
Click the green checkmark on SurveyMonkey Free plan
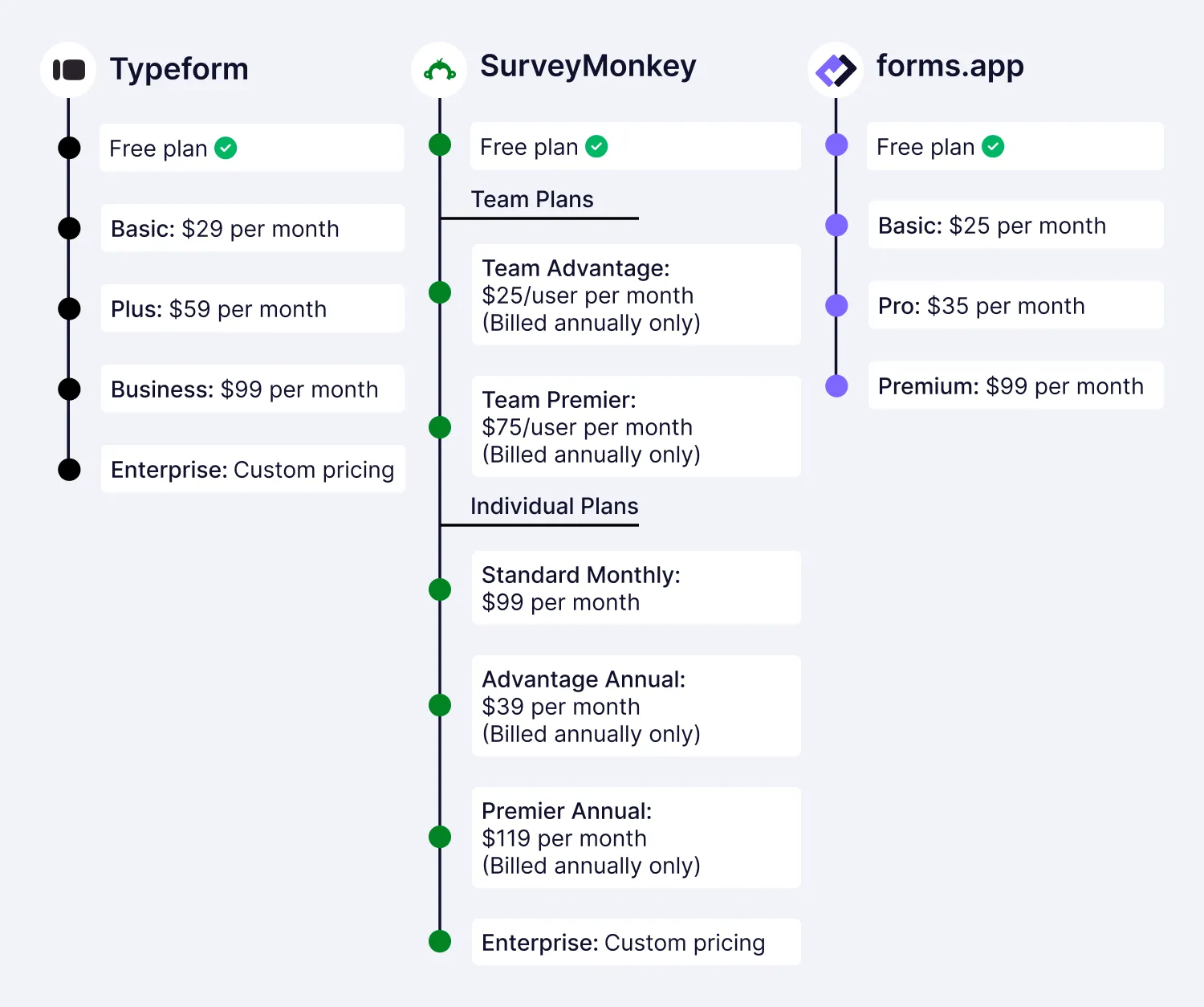tap(596, 146)
